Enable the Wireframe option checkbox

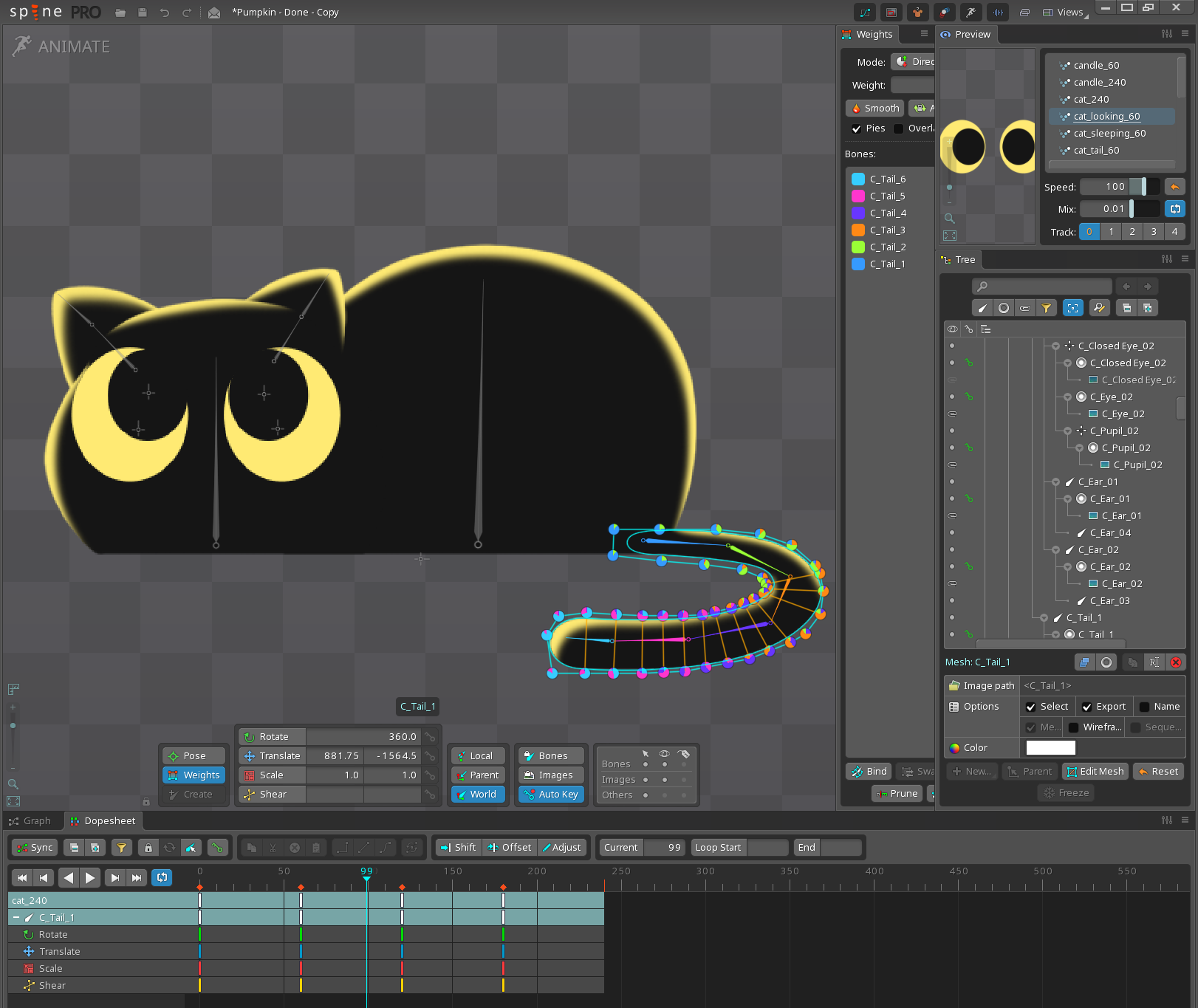click(x=1074, y=727)
